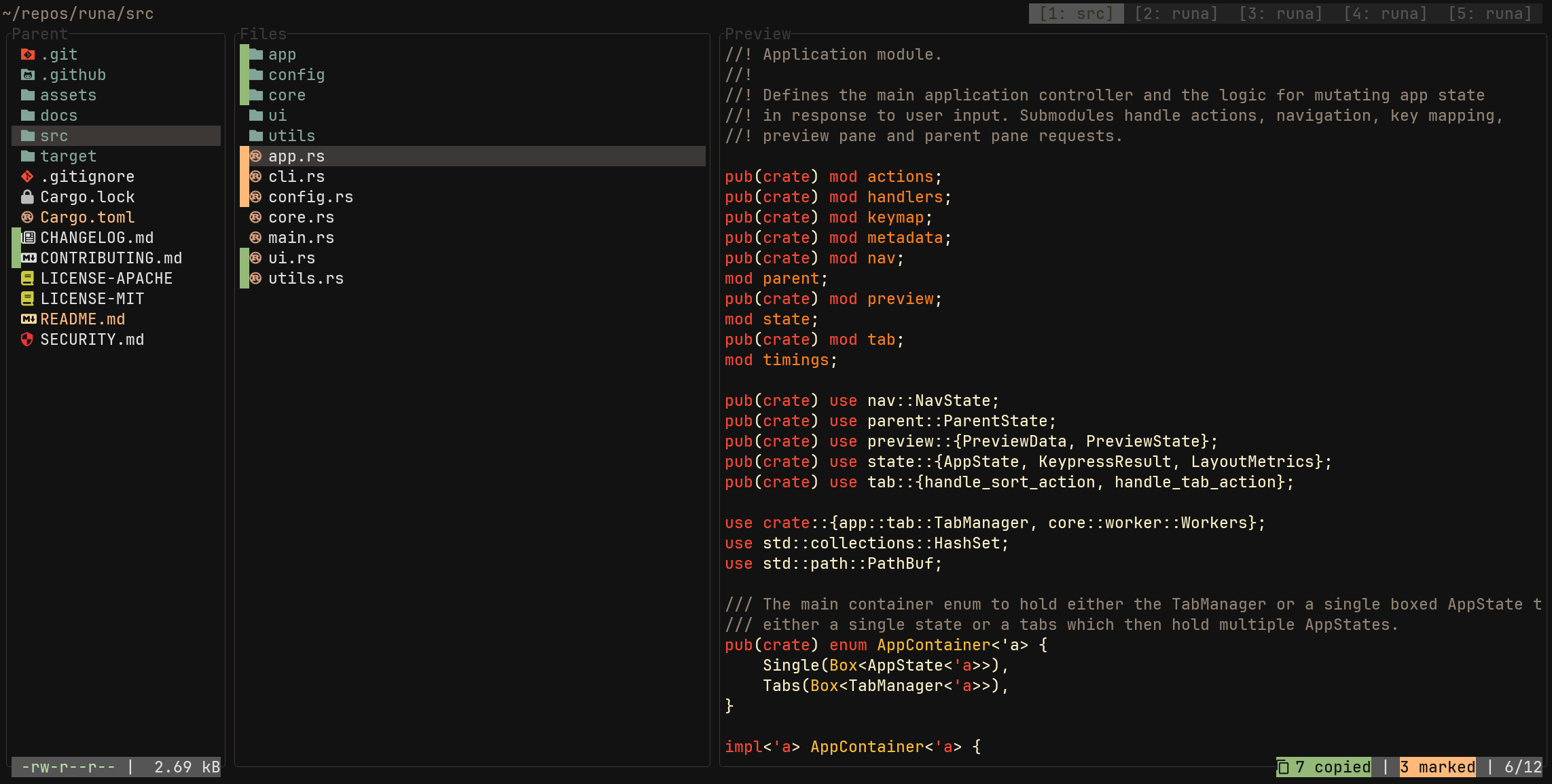Click the 3 marked status indicator
This screenshot has width=1552, height=784.
pos(1437,767)
